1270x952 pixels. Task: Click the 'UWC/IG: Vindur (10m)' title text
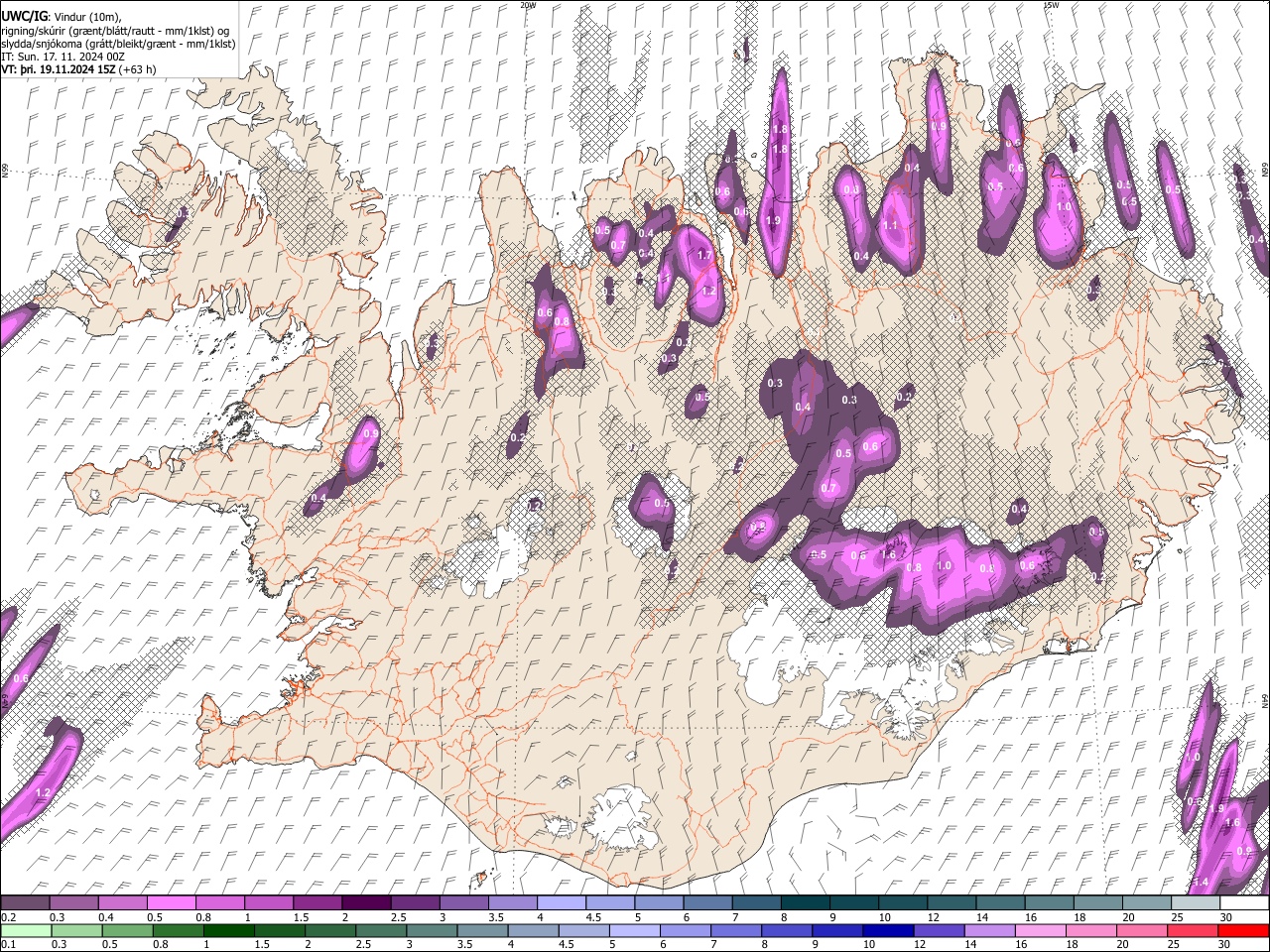tap(62, 16)
